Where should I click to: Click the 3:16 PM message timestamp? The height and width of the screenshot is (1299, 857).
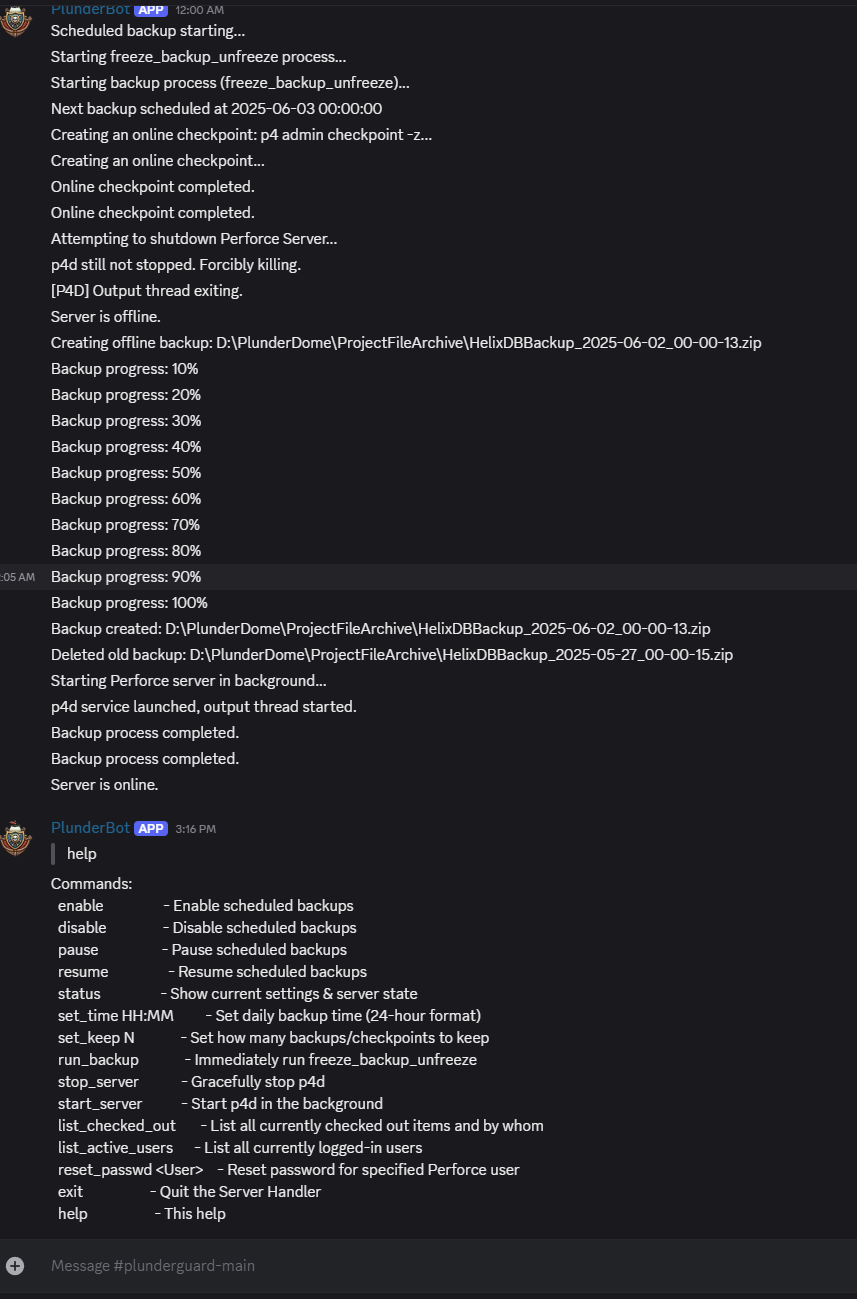tap(195, 829)
